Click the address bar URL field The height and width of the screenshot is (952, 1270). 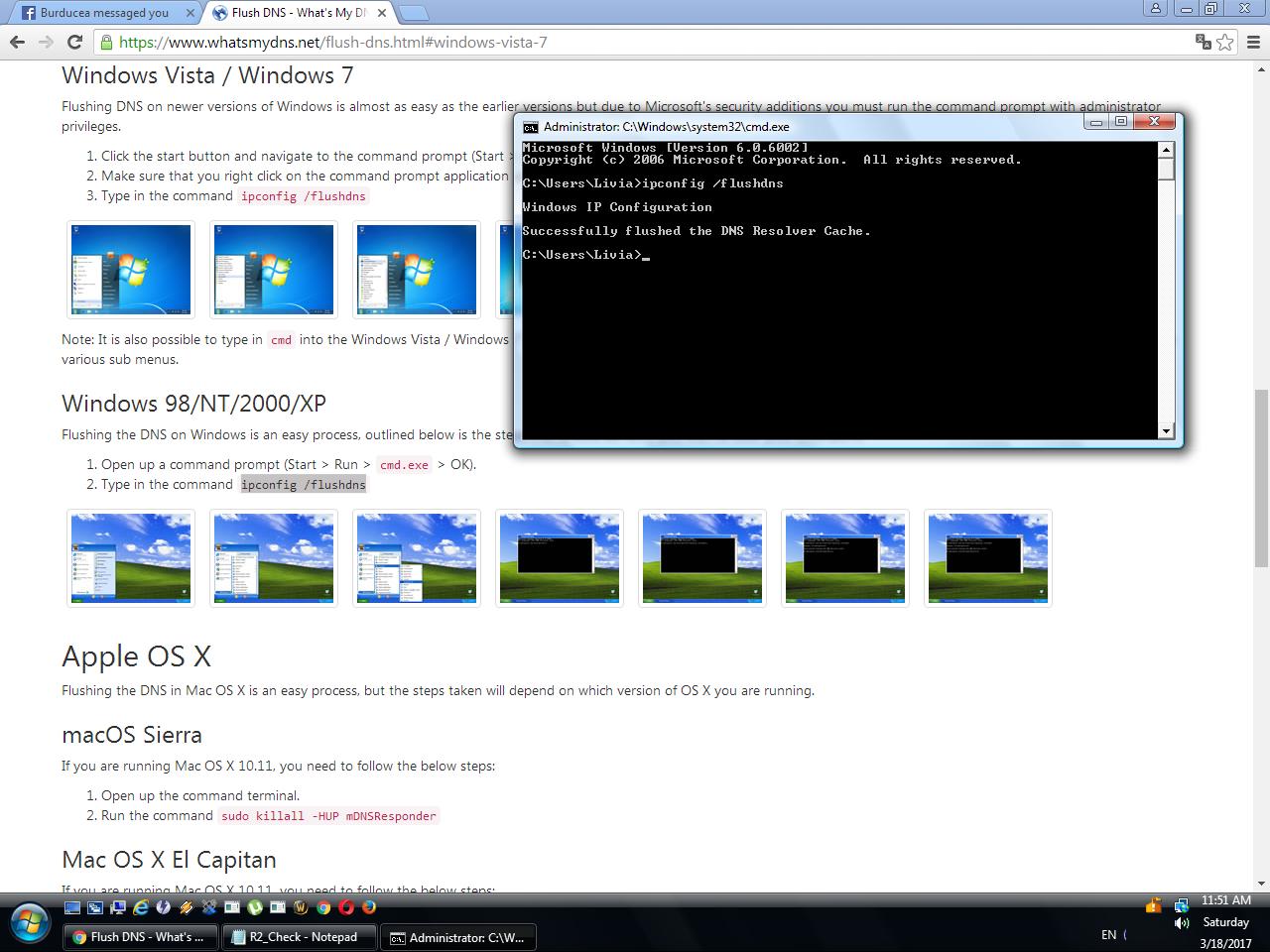(645, 42)
